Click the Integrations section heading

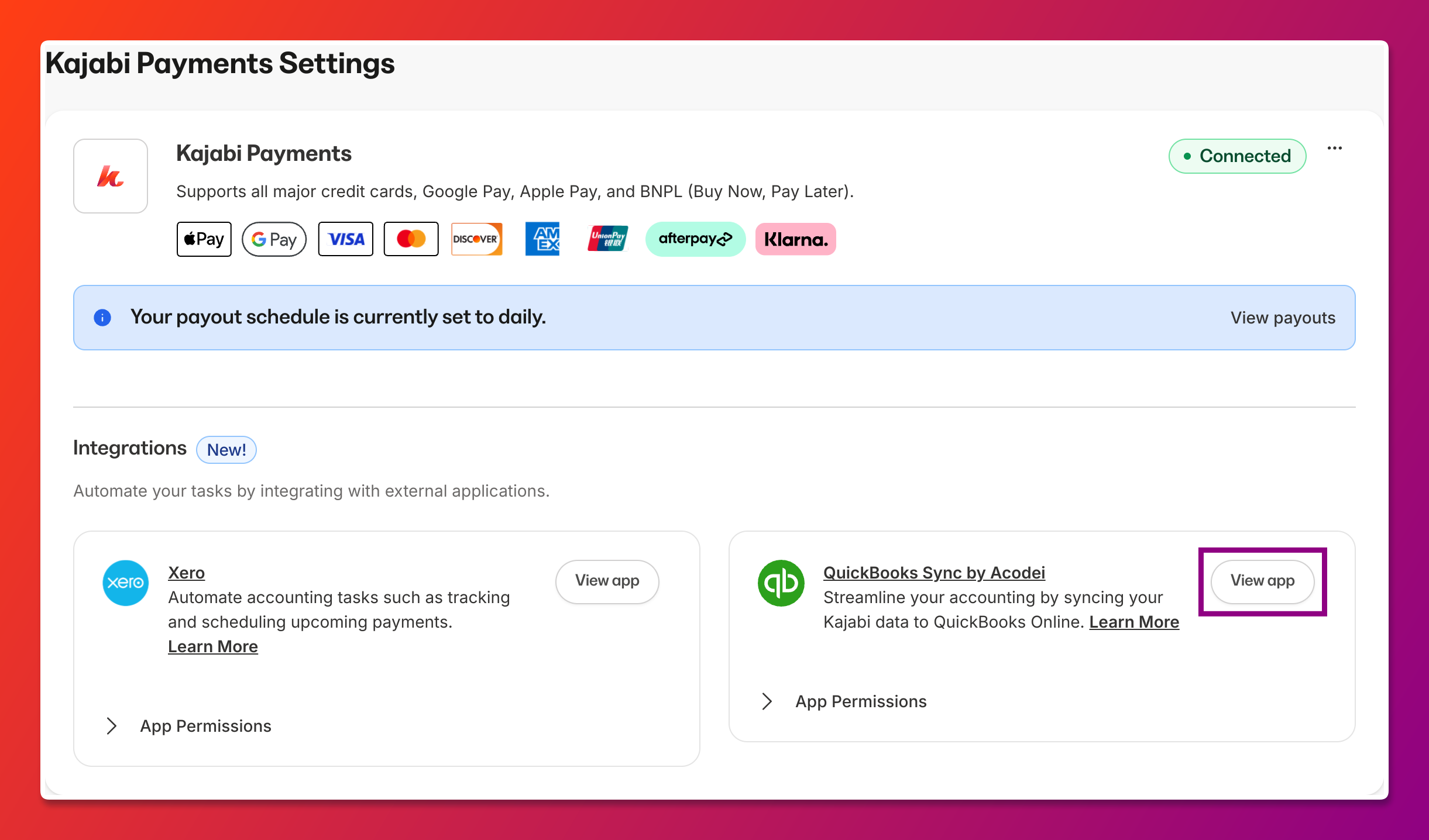(x=130, y=448)
